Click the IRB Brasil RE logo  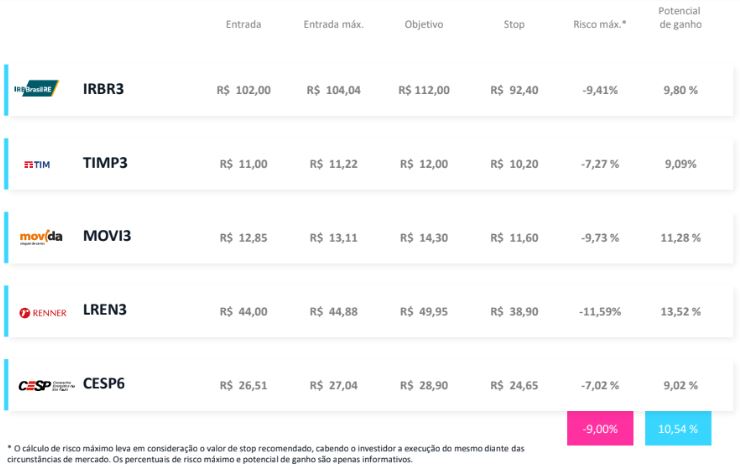(36, 88)
